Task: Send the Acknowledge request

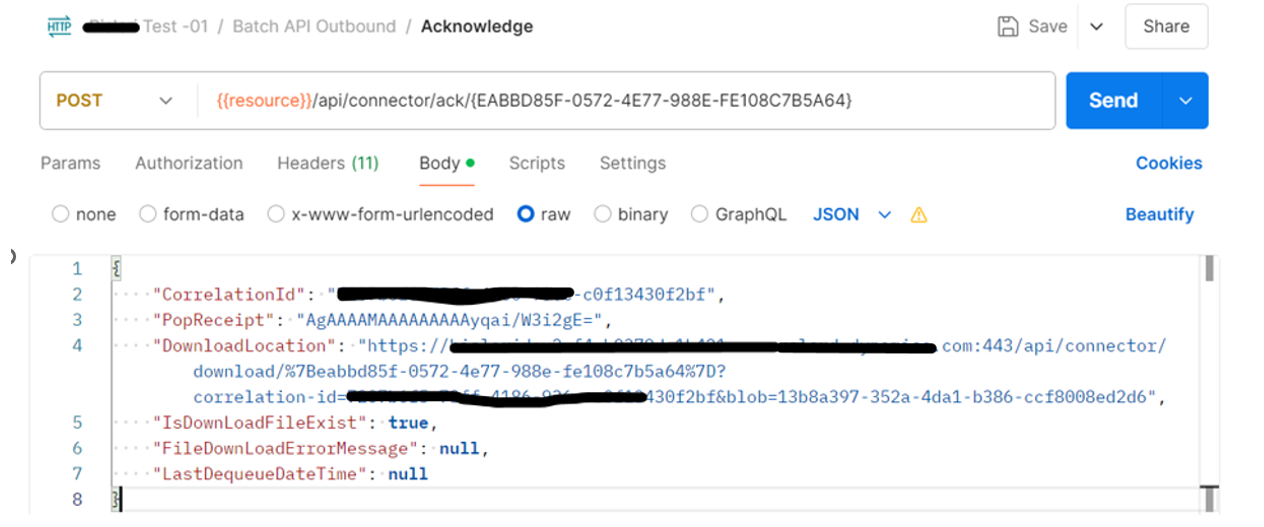Action: 1114,101
